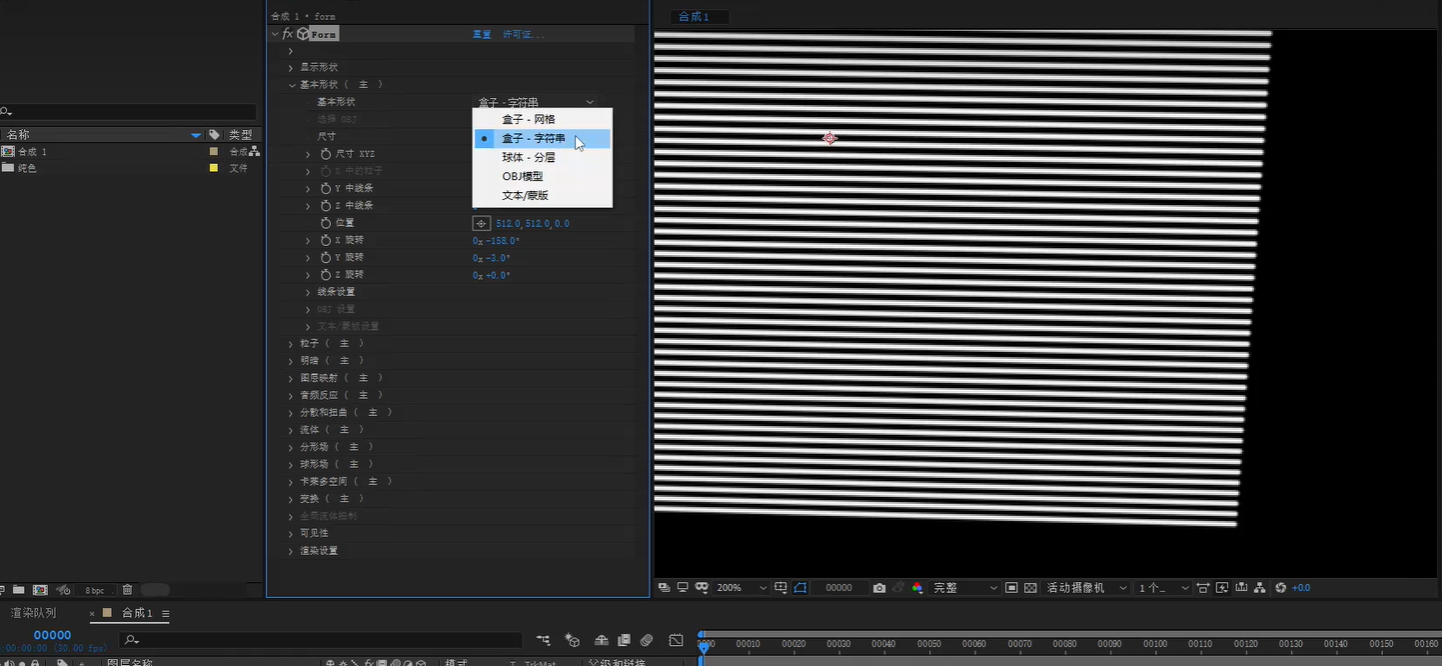Toggle the transparency grid button
Screen dimensions: 1442x666
(x=1030, y=588)
